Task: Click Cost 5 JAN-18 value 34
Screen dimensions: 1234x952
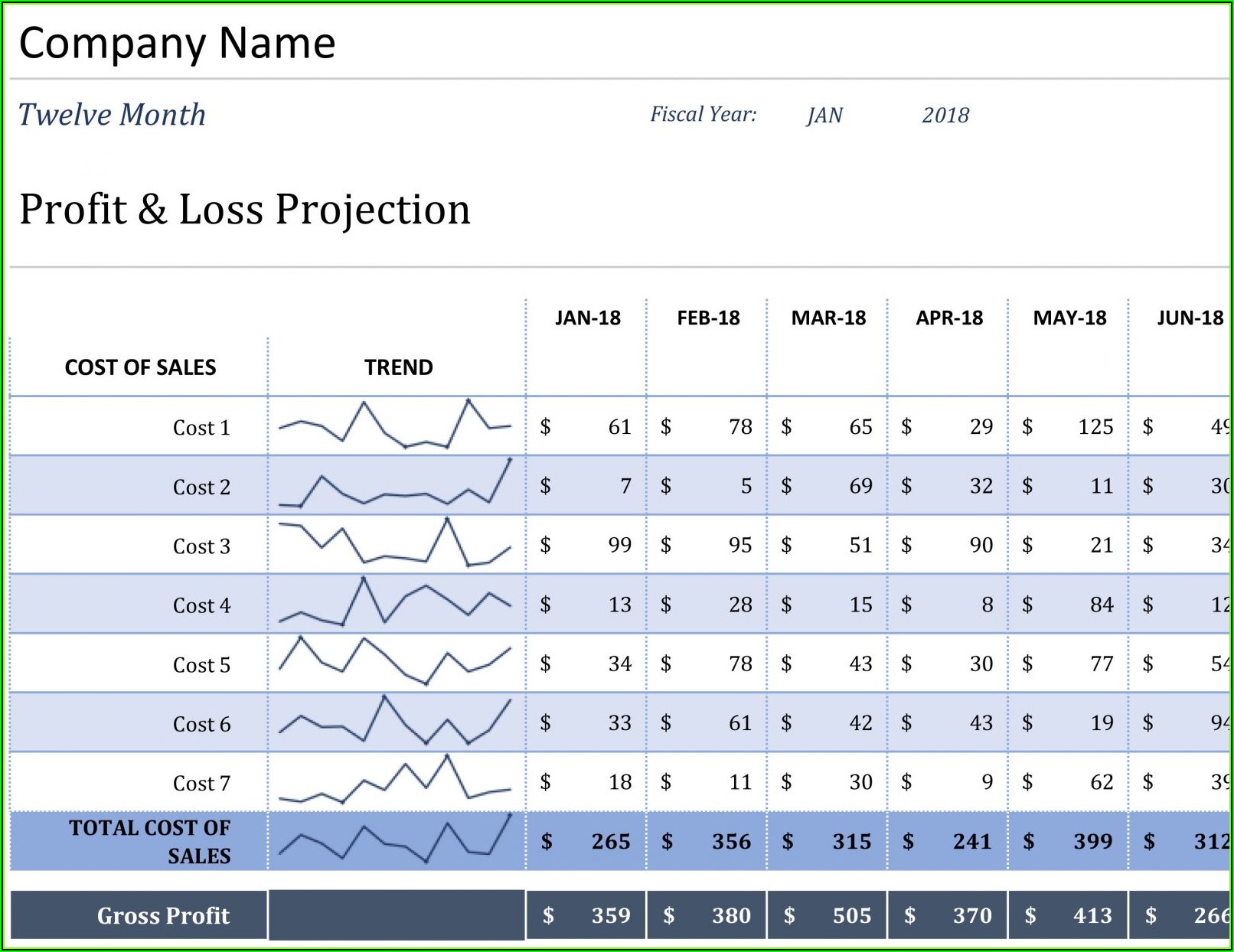Action: pyautogui.click(x=619, y=663)
